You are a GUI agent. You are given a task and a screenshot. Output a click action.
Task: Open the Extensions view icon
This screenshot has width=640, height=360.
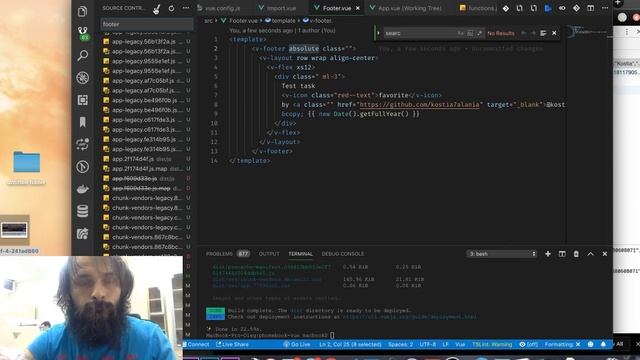click(x=82, y=100)
